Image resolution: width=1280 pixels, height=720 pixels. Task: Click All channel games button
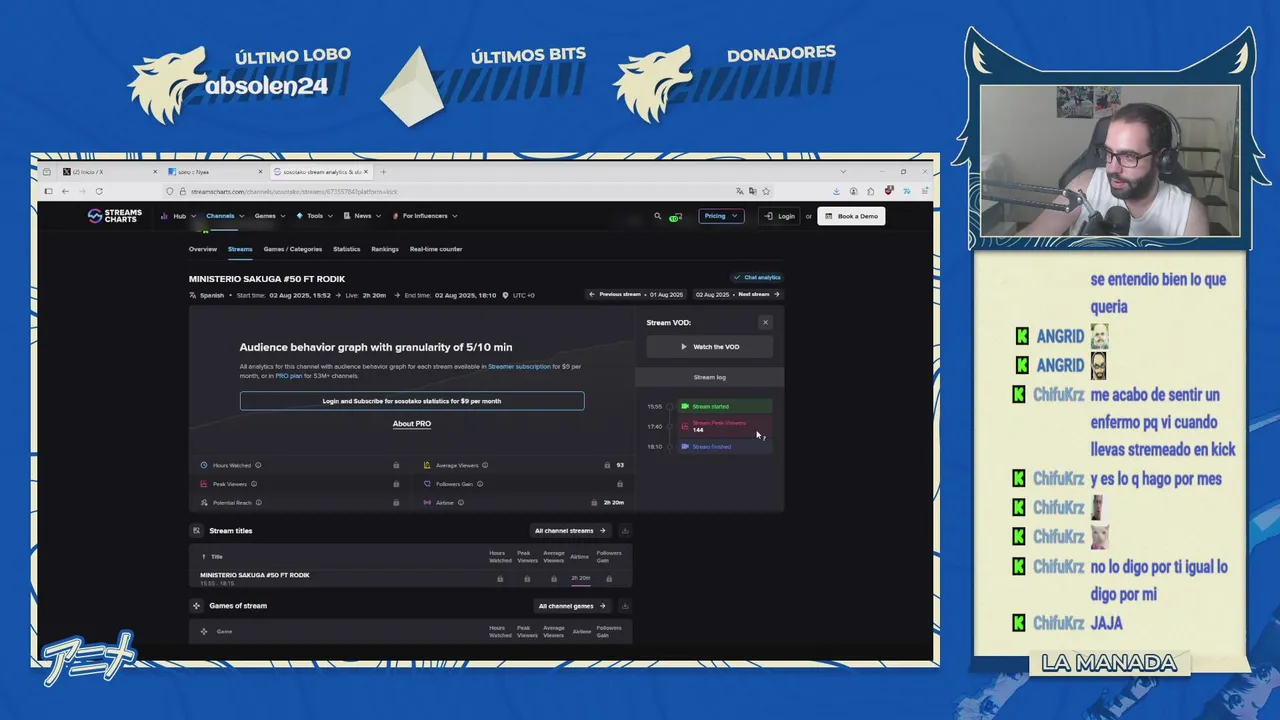(572, 606)
